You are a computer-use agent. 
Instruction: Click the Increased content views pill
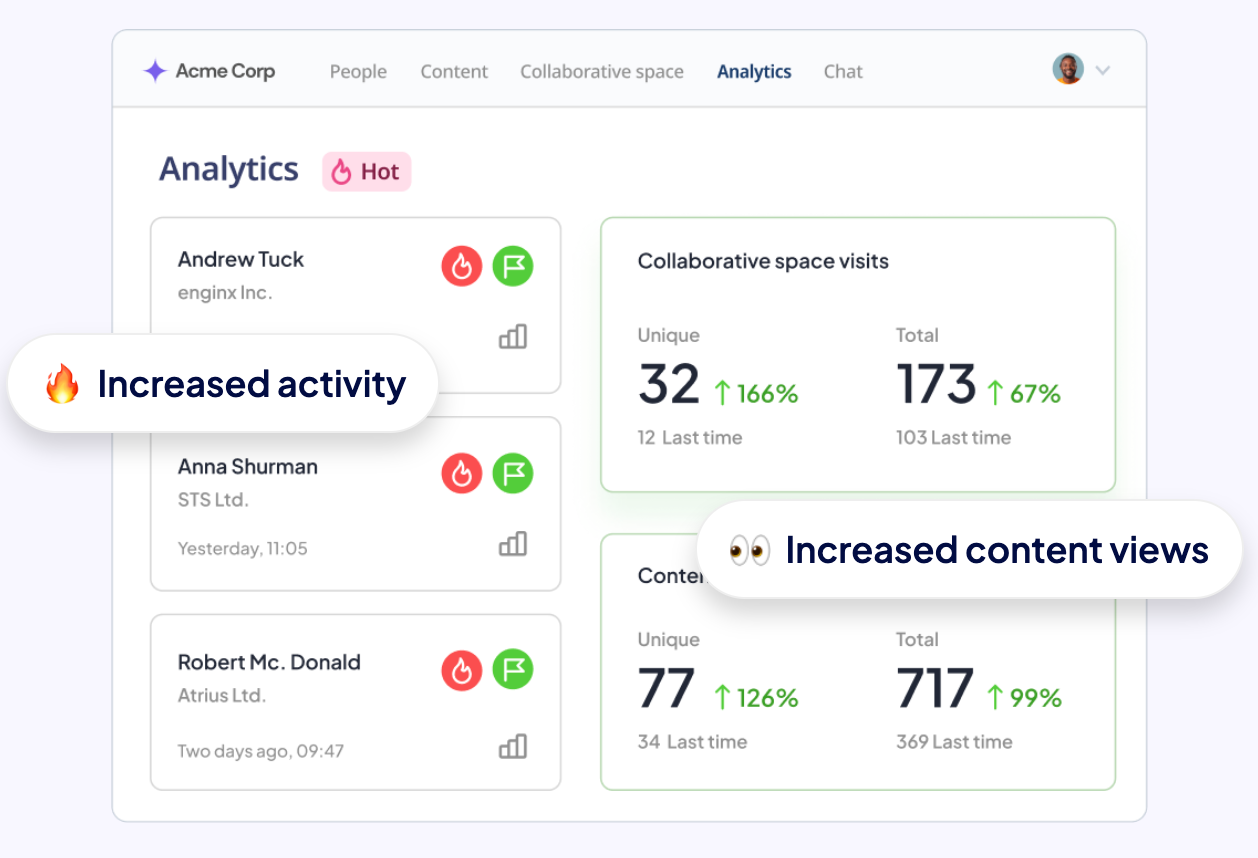[x=969, y=550]
